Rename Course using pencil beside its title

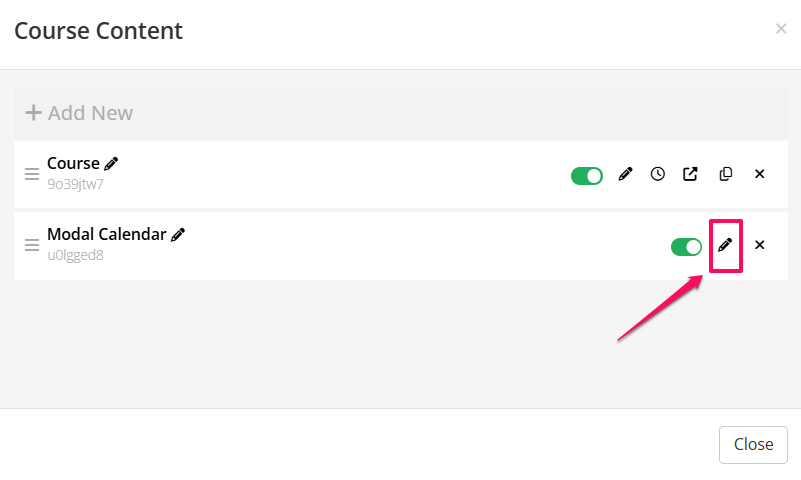tap(112, 164)
